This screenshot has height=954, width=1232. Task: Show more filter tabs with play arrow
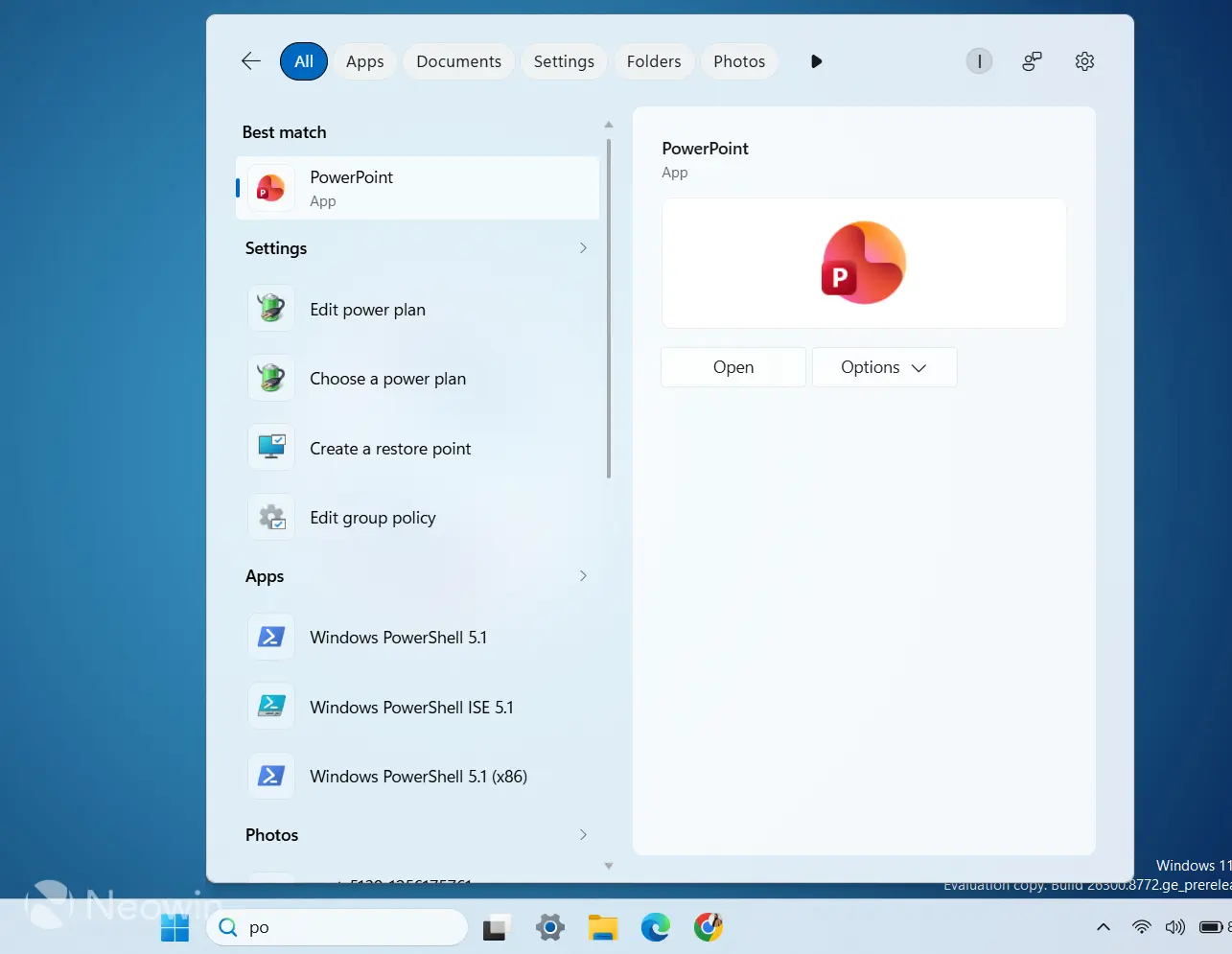click(816, 61)
